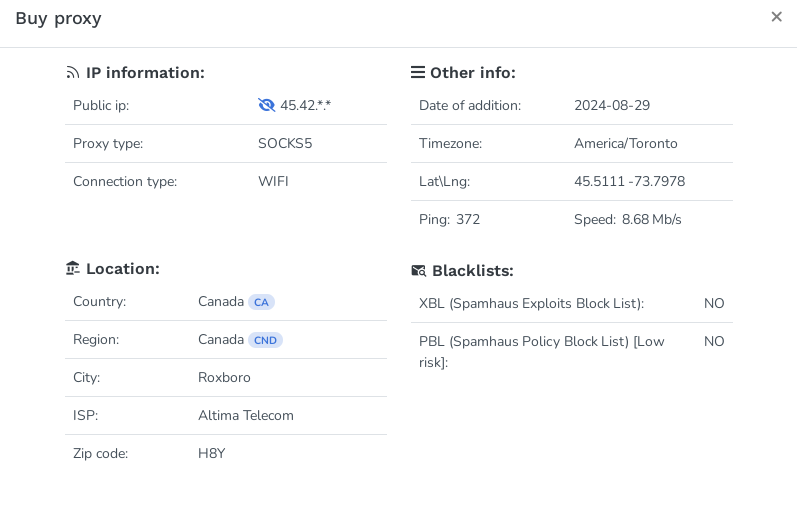Viewport: 797px width, 512px height.
Task: Click the Lat\Lng coordinates value
Action: pyautogui.click(x=629, y=181)
